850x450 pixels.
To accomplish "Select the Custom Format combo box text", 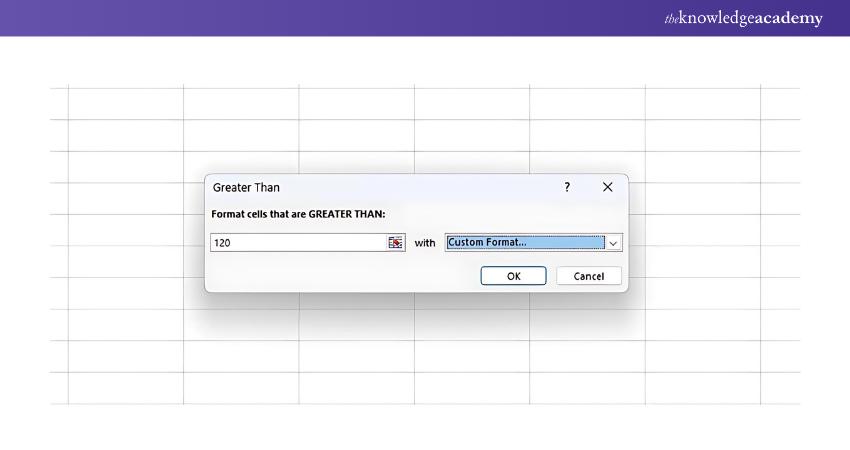I will [524, 243].
